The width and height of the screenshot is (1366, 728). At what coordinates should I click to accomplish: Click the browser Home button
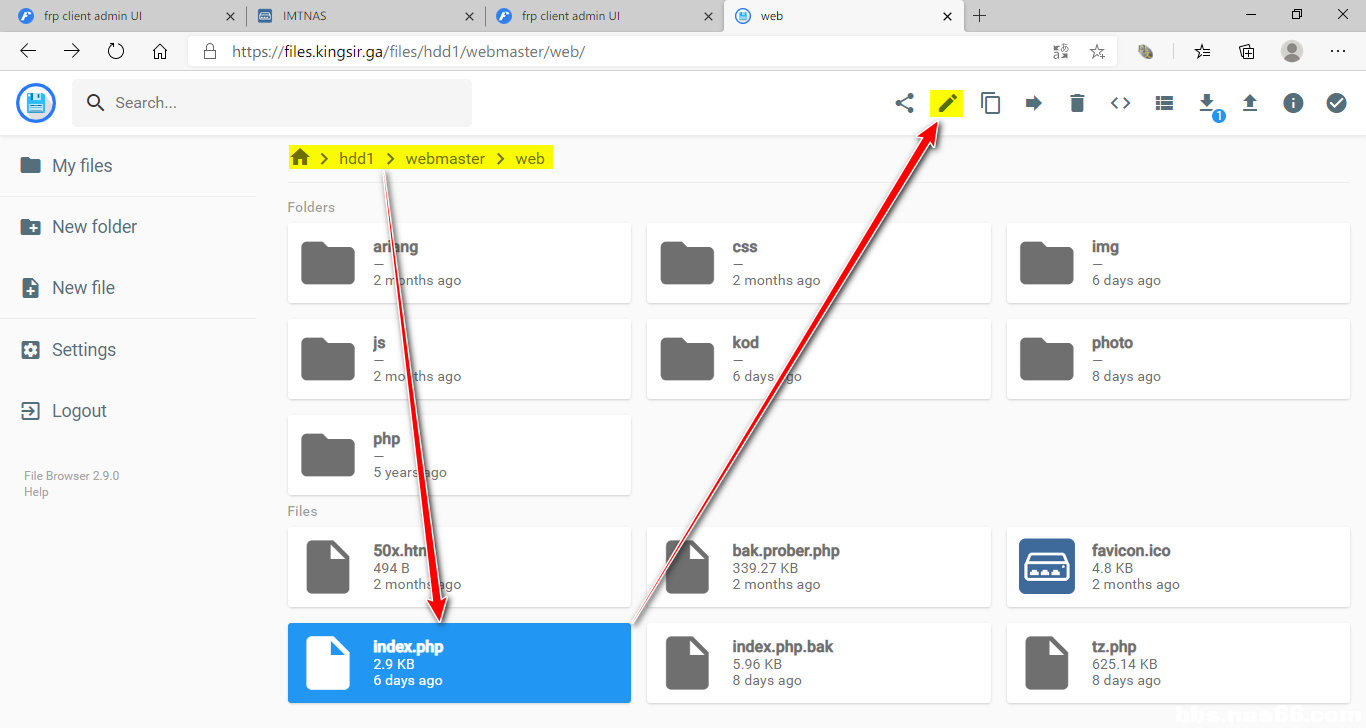[160, 51]
